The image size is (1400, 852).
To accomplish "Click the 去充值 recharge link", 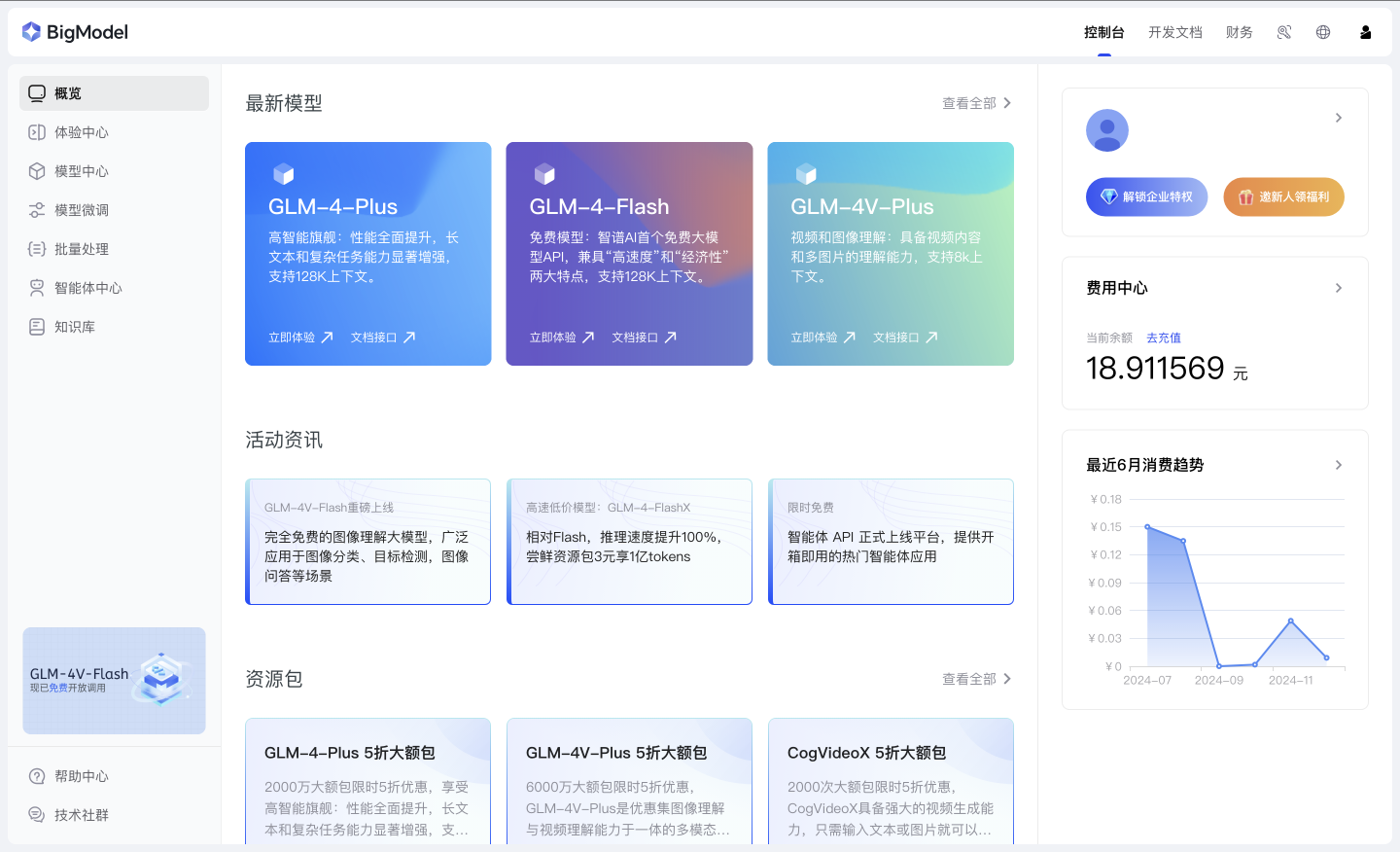I will [x=1164, y=337].
